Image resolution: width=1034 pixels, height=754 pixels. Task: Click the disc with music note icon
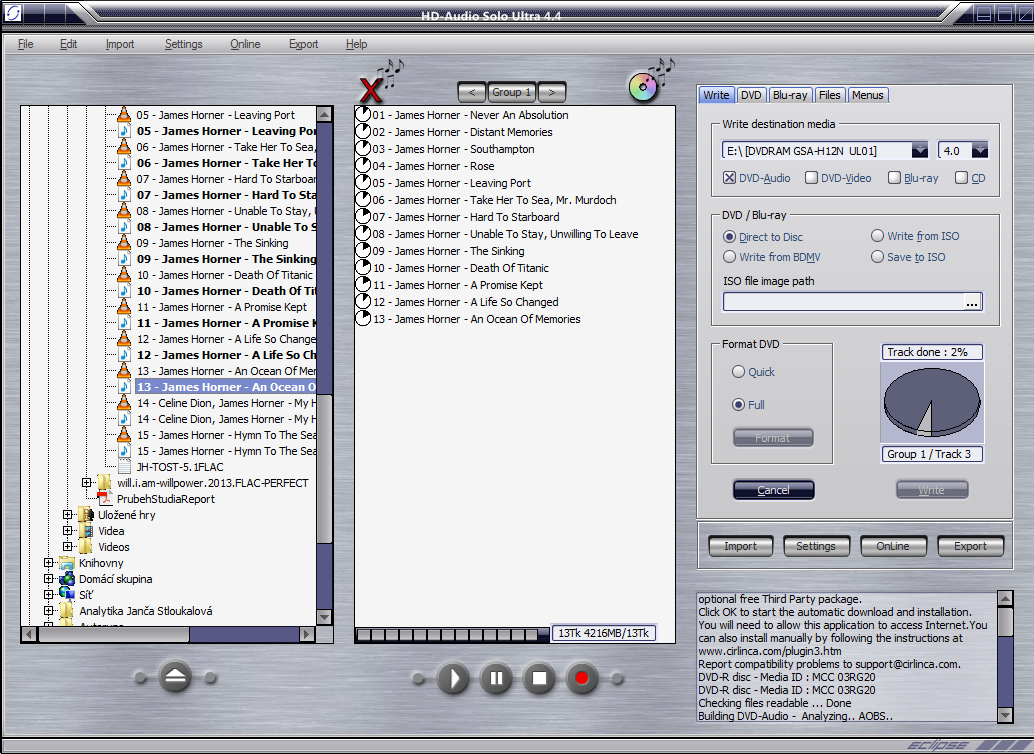pyautogui.click(x=645, y=86)
